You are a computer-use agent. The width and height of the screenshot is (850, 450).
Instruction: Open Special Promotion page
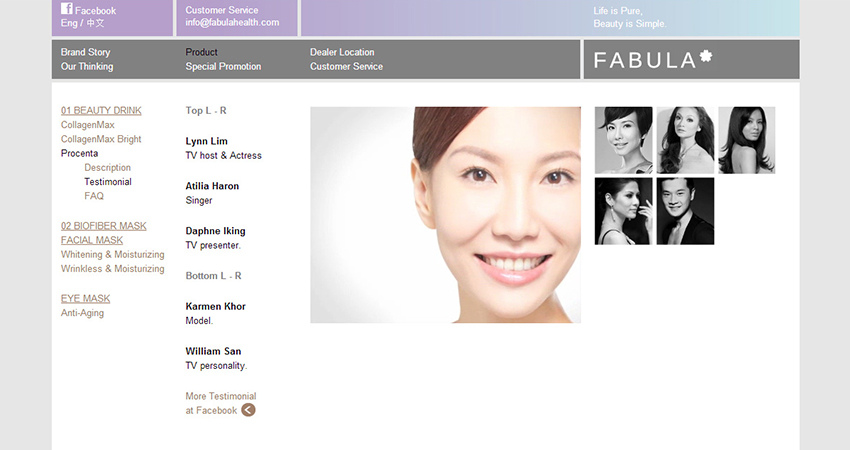(x=223, y=67)
